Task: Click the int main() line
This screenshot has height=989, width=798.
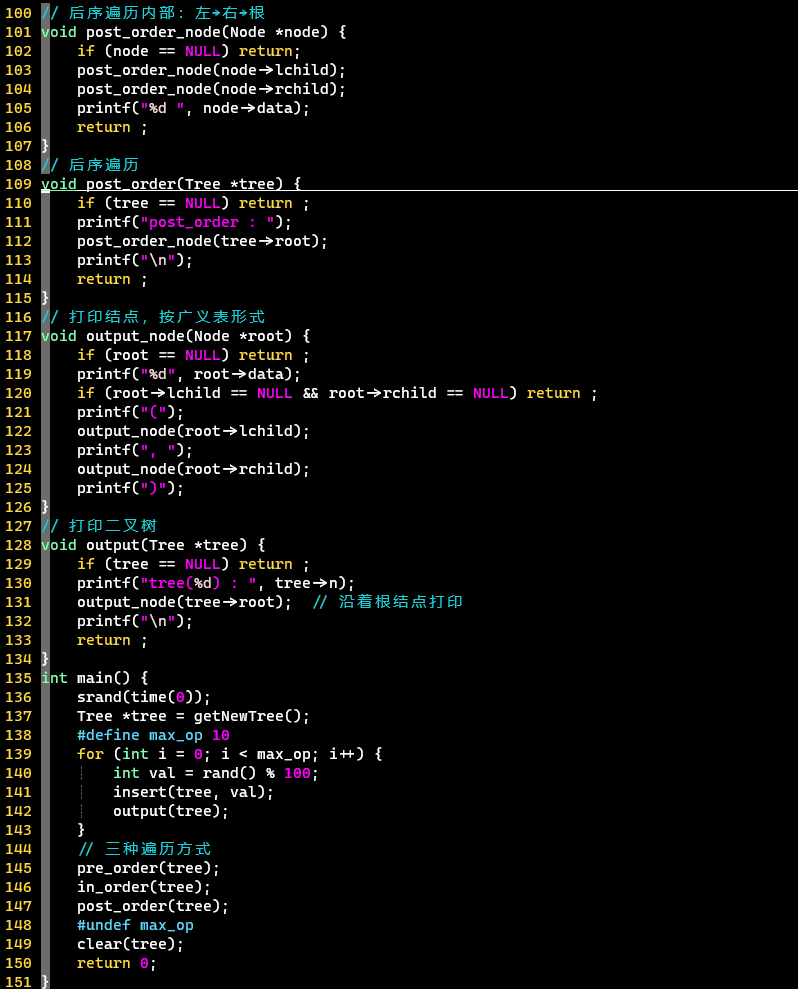Action: (x=95, y=678)
